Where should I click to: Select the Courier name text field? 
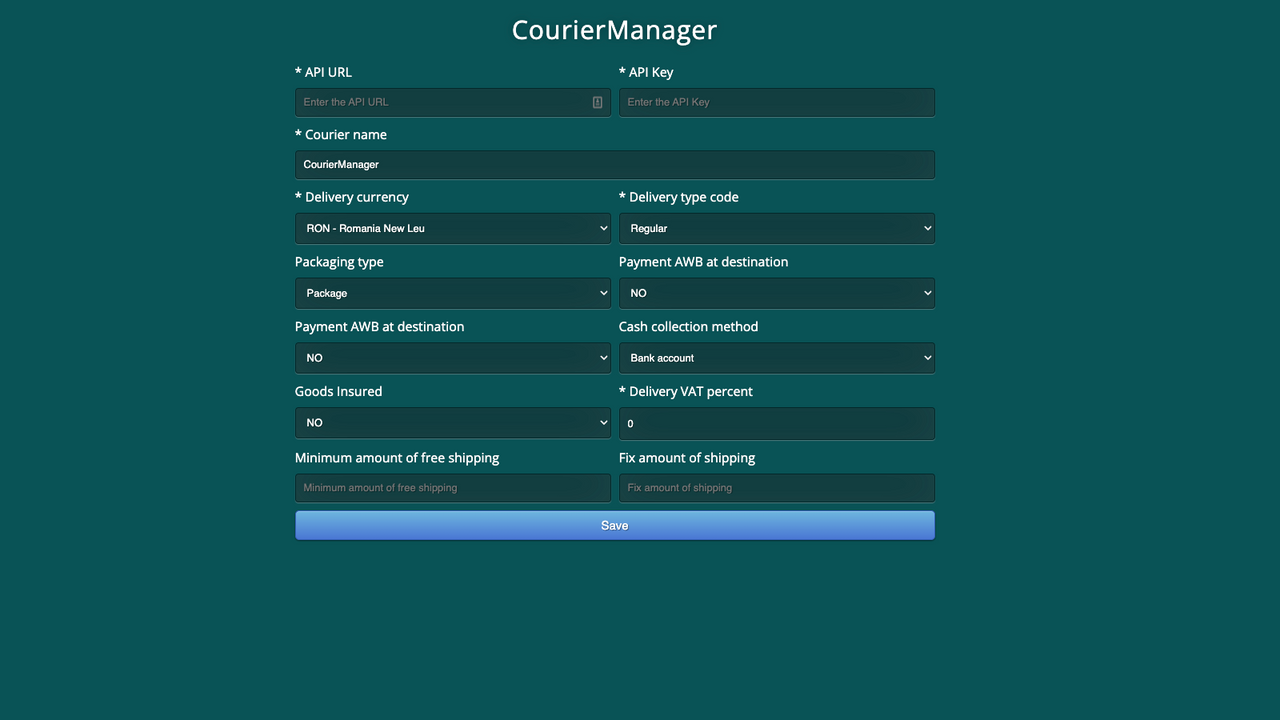614,164
